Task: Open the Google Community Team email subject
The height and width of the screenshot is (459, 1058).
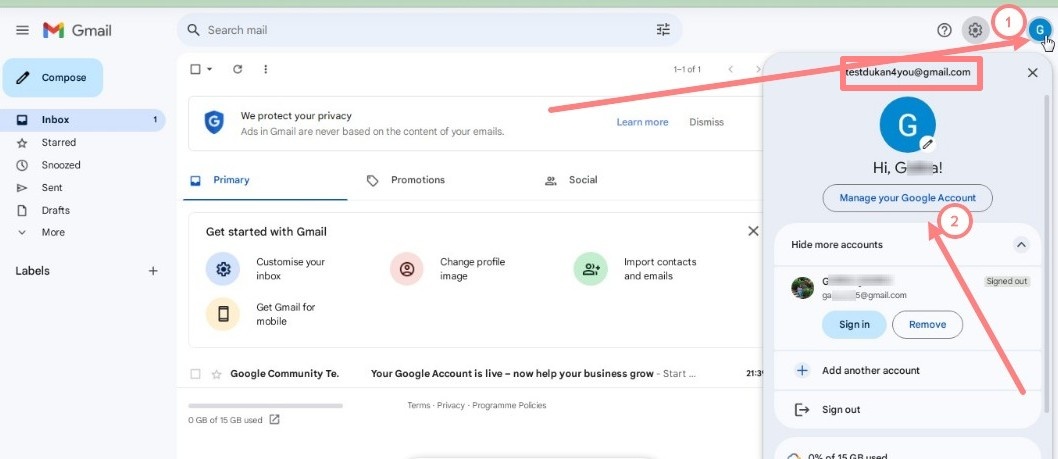Action: coord(512,374)
